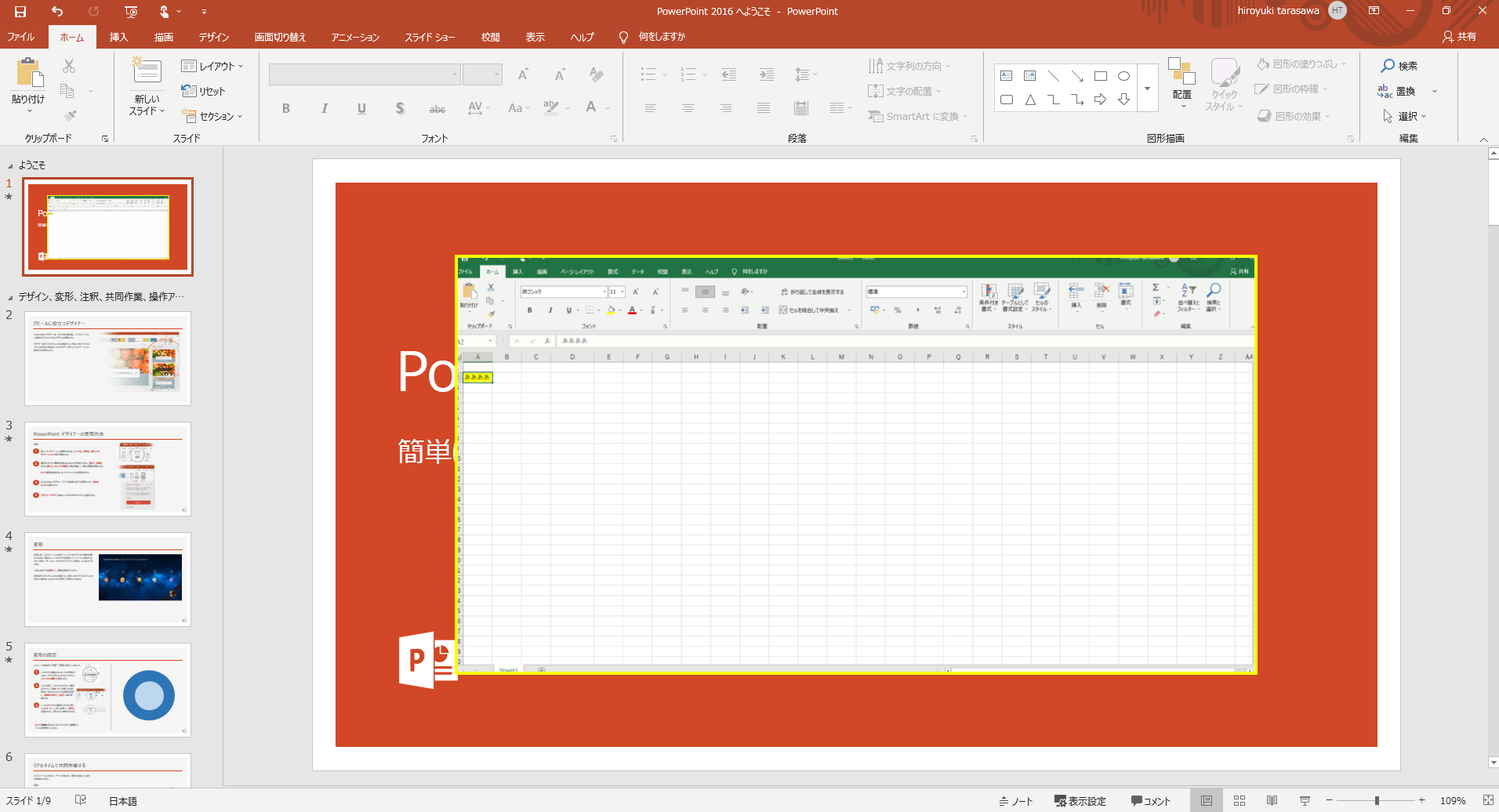This screenshot has width=1499, height=812.
Task: Start slide show from status bar
Action: point(1305,800)
